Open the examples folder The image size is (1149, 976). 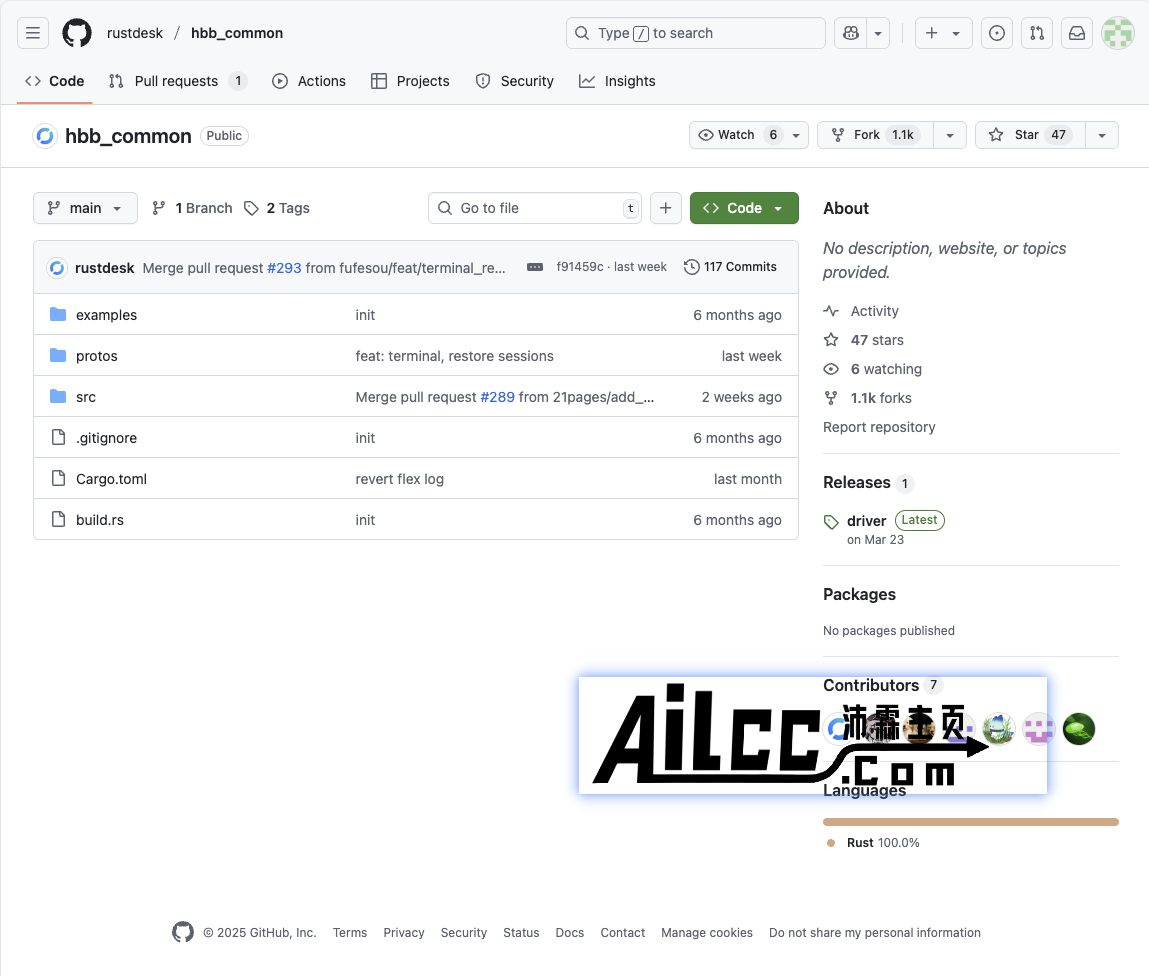106,315
